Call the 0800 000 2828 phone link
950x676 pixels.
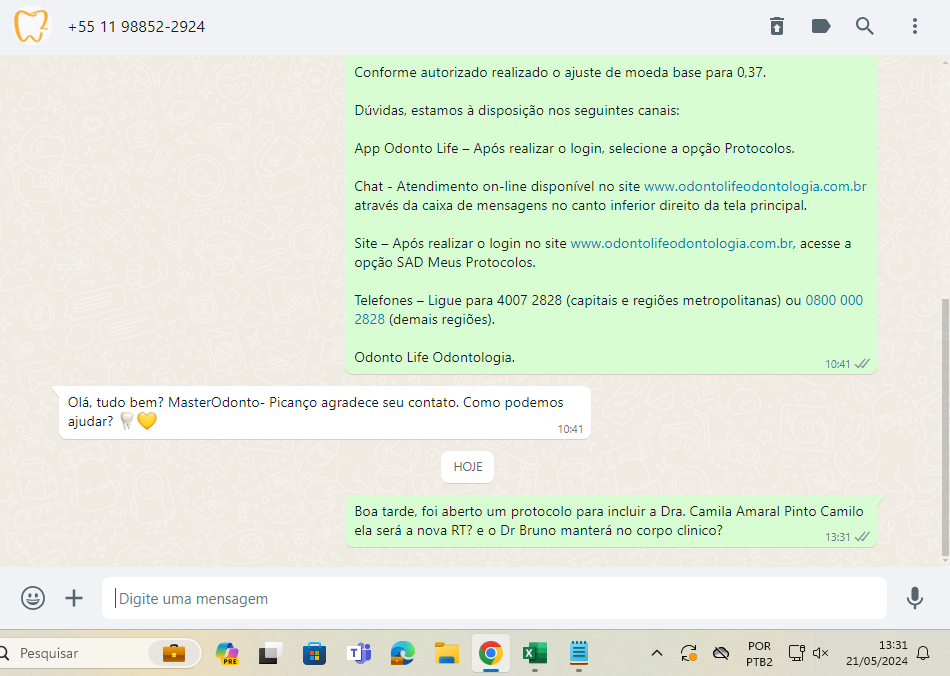pyautogui.click(x=834, y=300)
